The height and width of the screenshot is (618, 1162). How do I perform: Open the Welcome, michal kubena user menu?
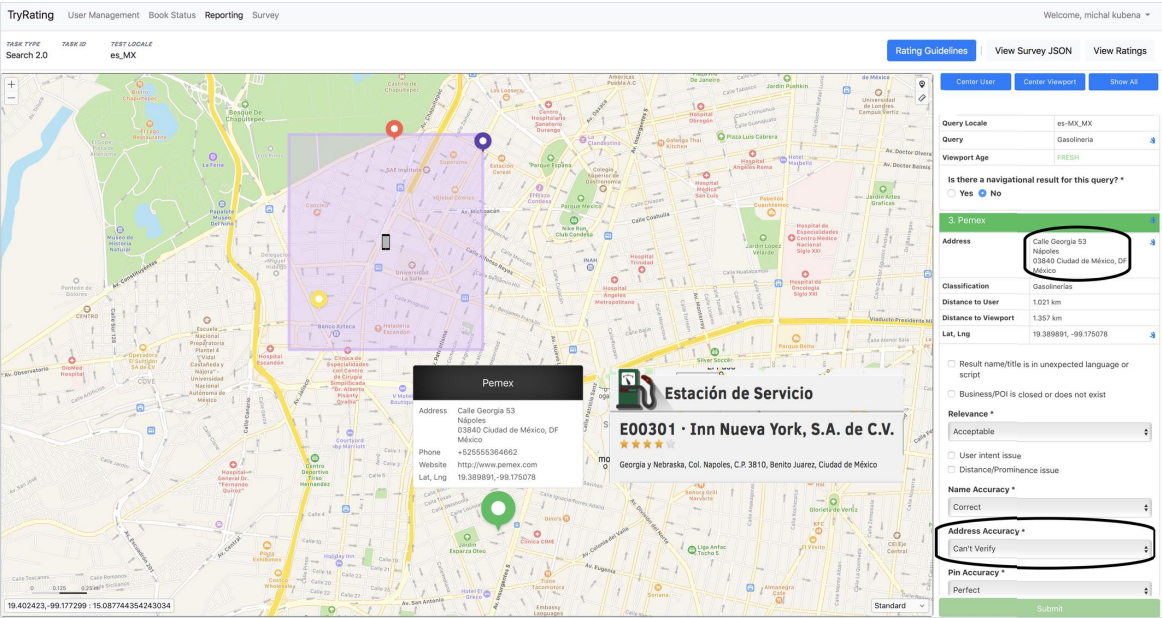[1096, 15]
